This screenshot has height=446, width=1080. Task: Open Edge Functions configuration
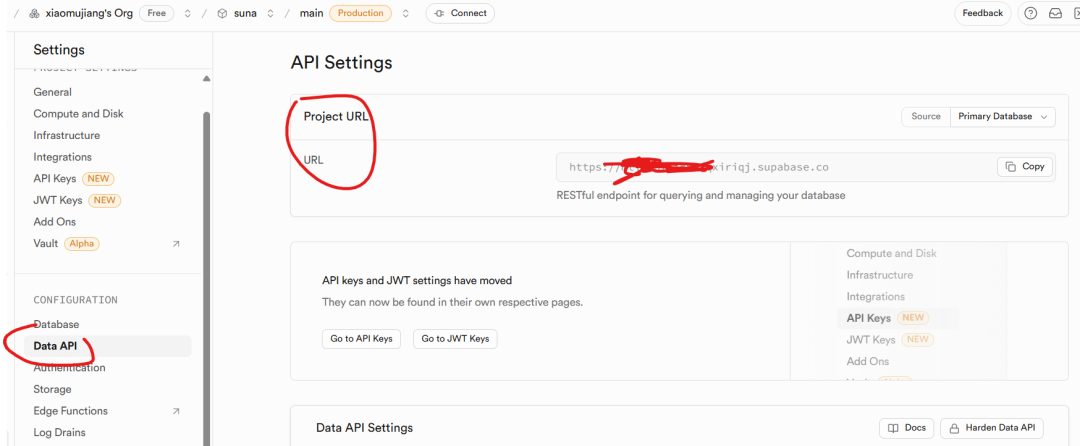point(70,411)
